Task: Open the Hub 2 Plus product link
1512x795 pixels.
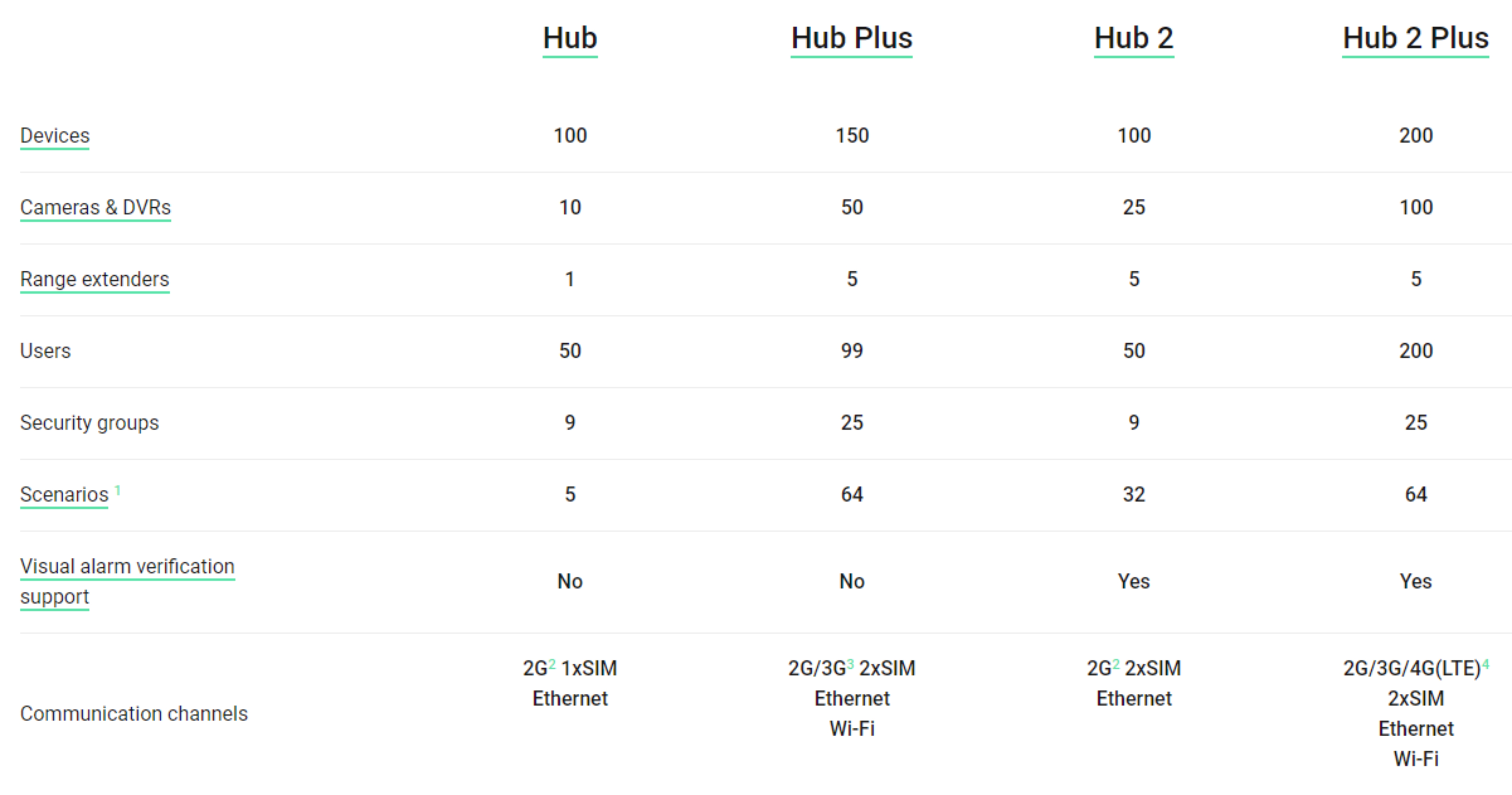Action: 1416,39
